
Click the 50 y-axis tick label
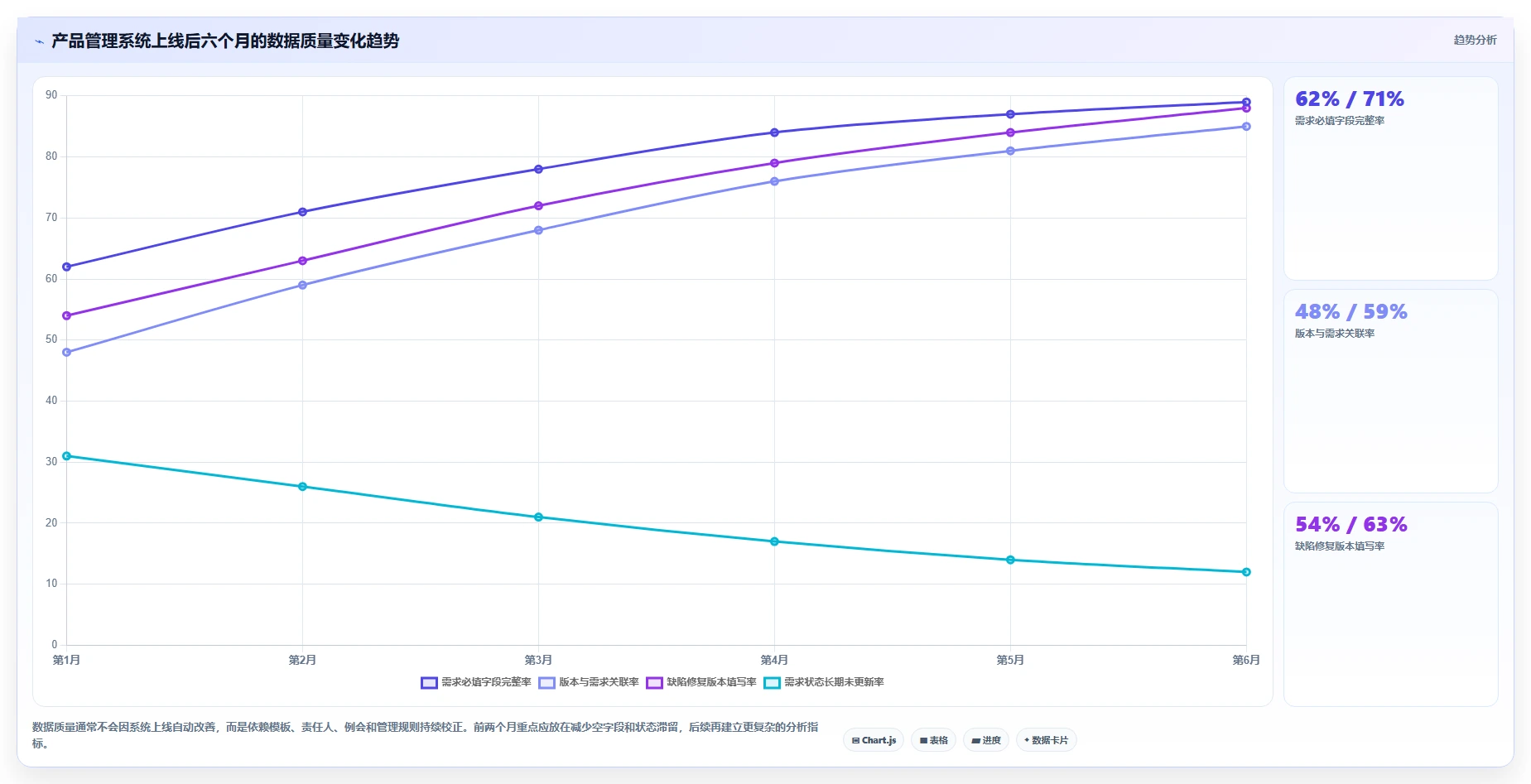(x=51, y=339)
